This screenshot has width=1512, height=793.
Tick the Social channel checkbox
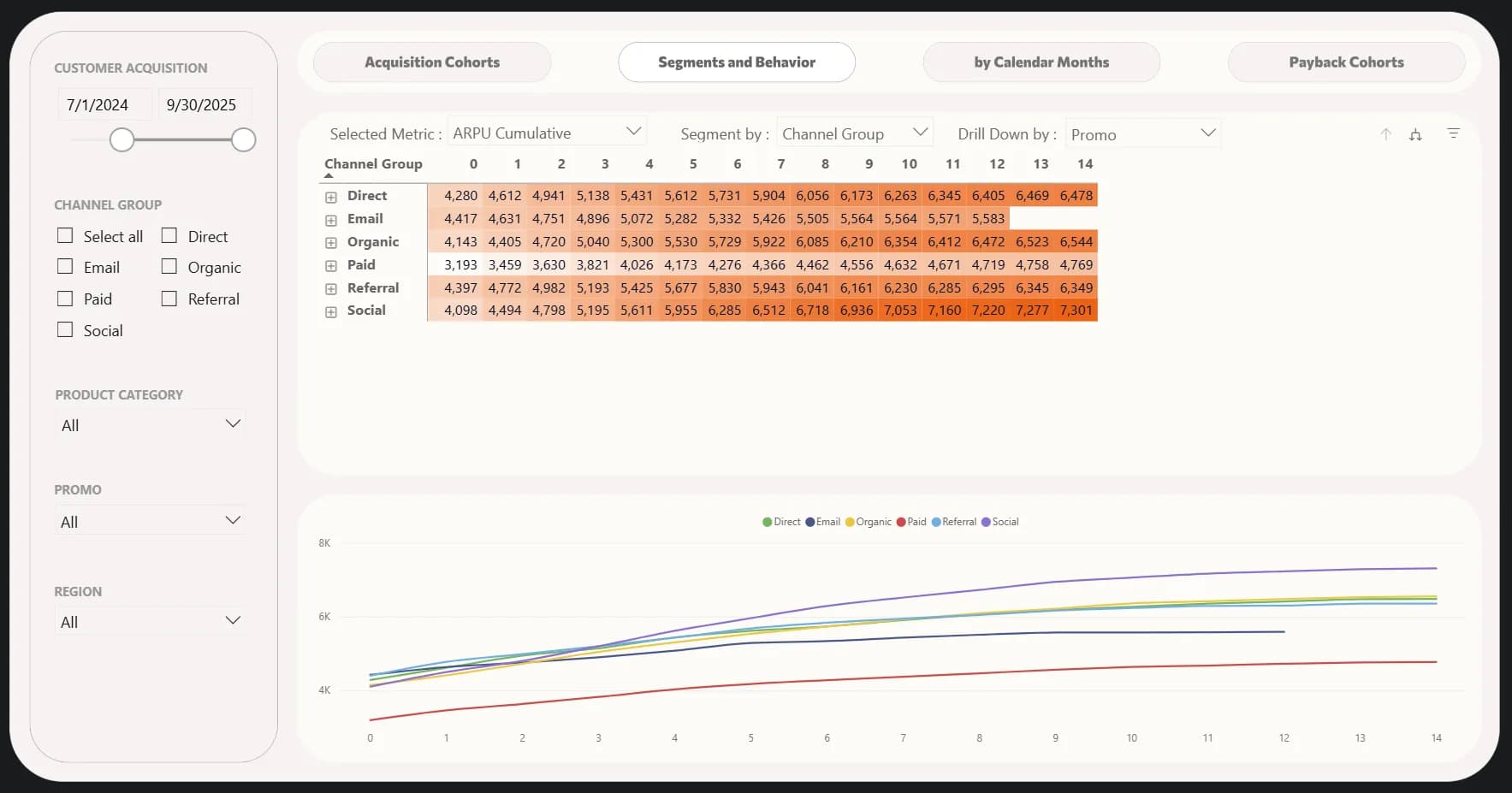(65, 329)
